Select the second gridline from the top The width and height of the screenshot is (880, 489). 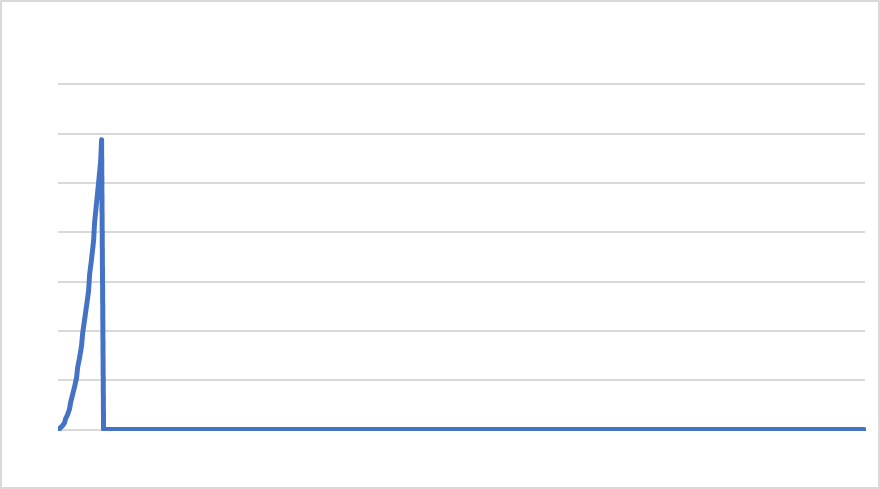pyautogui.click(x=461, y=134)
